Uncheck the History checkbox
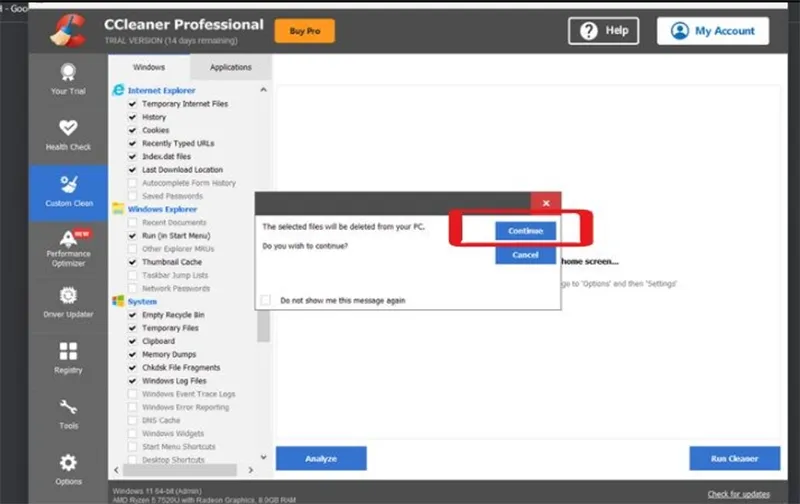Screen dimensions: 800x504 (x=132, y=117)
